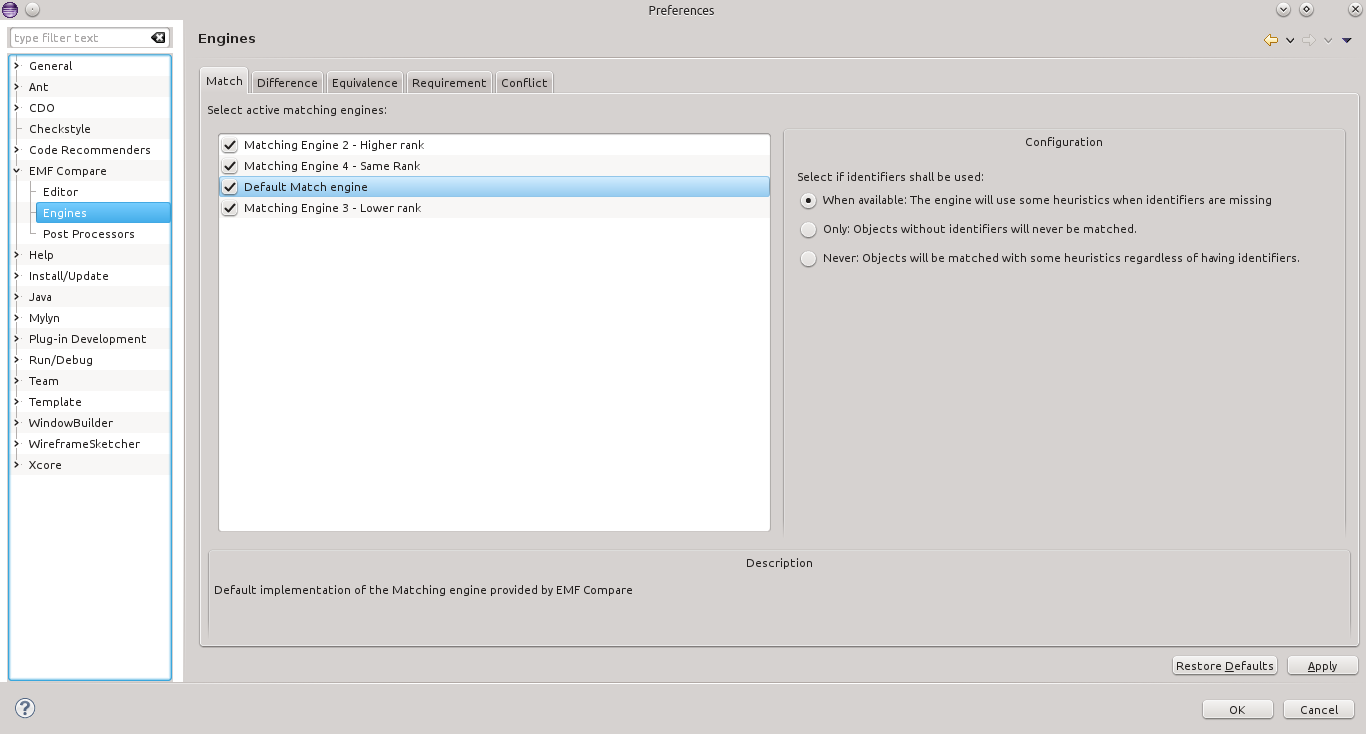
Task: Open the help question mark icon
Action: pos(26,708)
